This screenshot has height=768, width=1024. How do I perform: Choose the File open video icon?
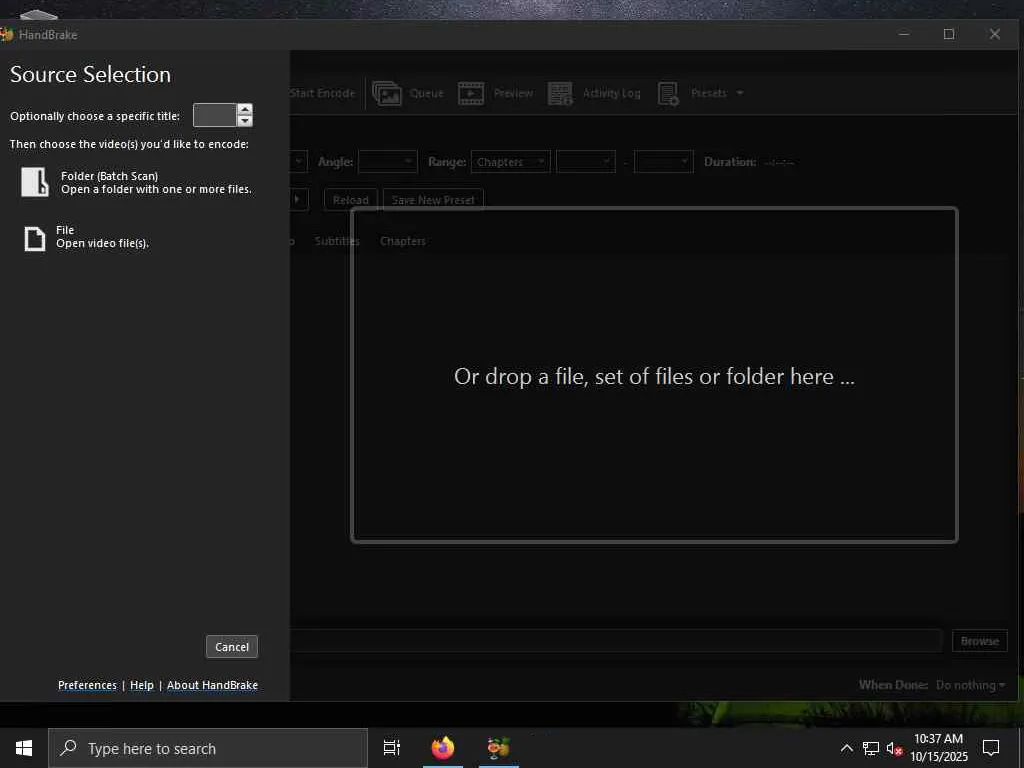[x=35, y=238]
